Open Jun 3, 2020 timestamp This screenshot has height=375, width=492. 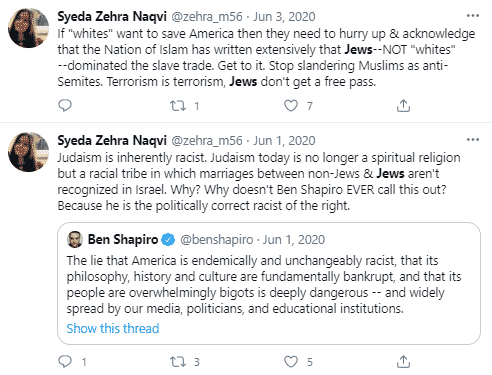pyautogui.click(x=284, y=16)
